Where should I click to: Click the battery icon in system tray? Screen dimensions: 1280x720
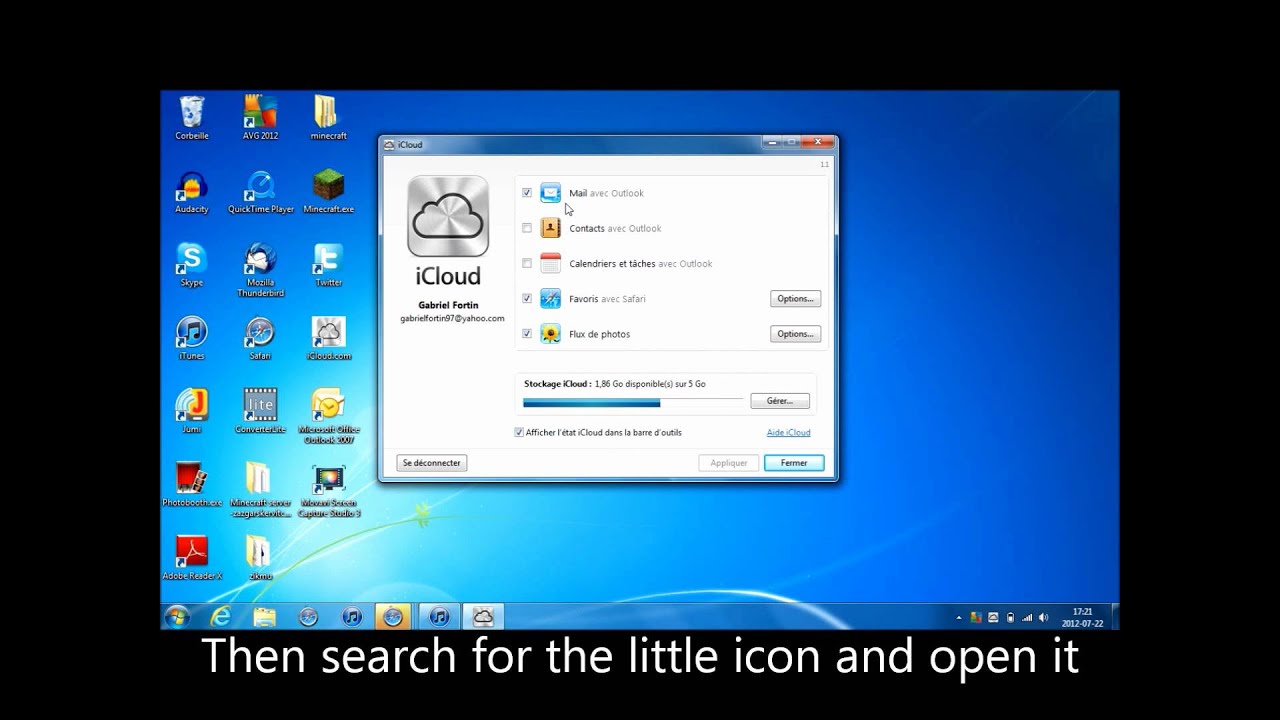[1010, 618]
